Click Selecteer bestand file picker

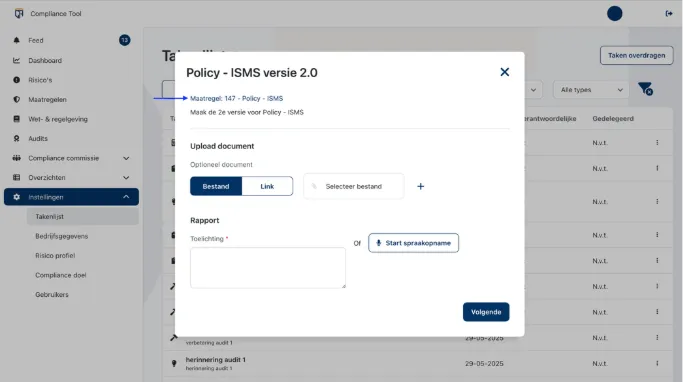[353, 186]
